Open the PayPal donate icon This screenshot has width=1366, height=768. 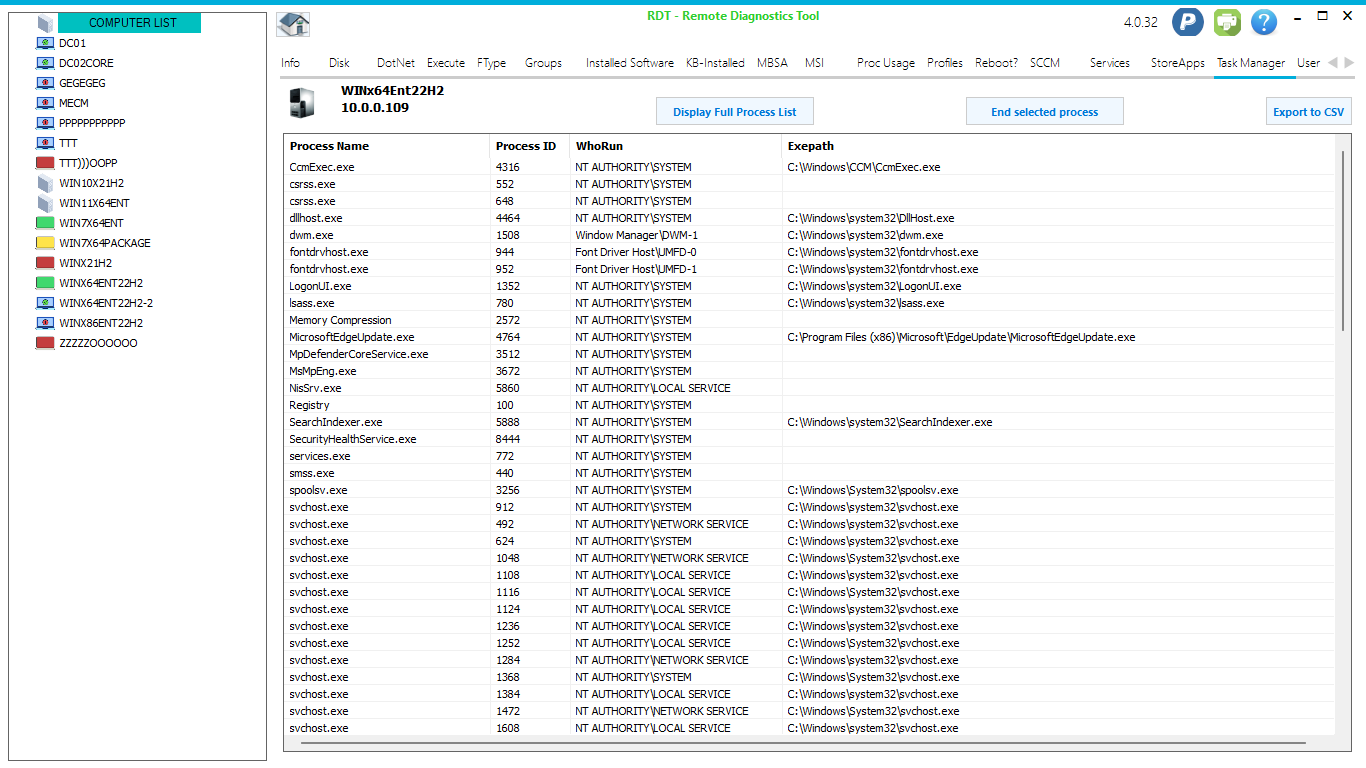coord(1187,22)
